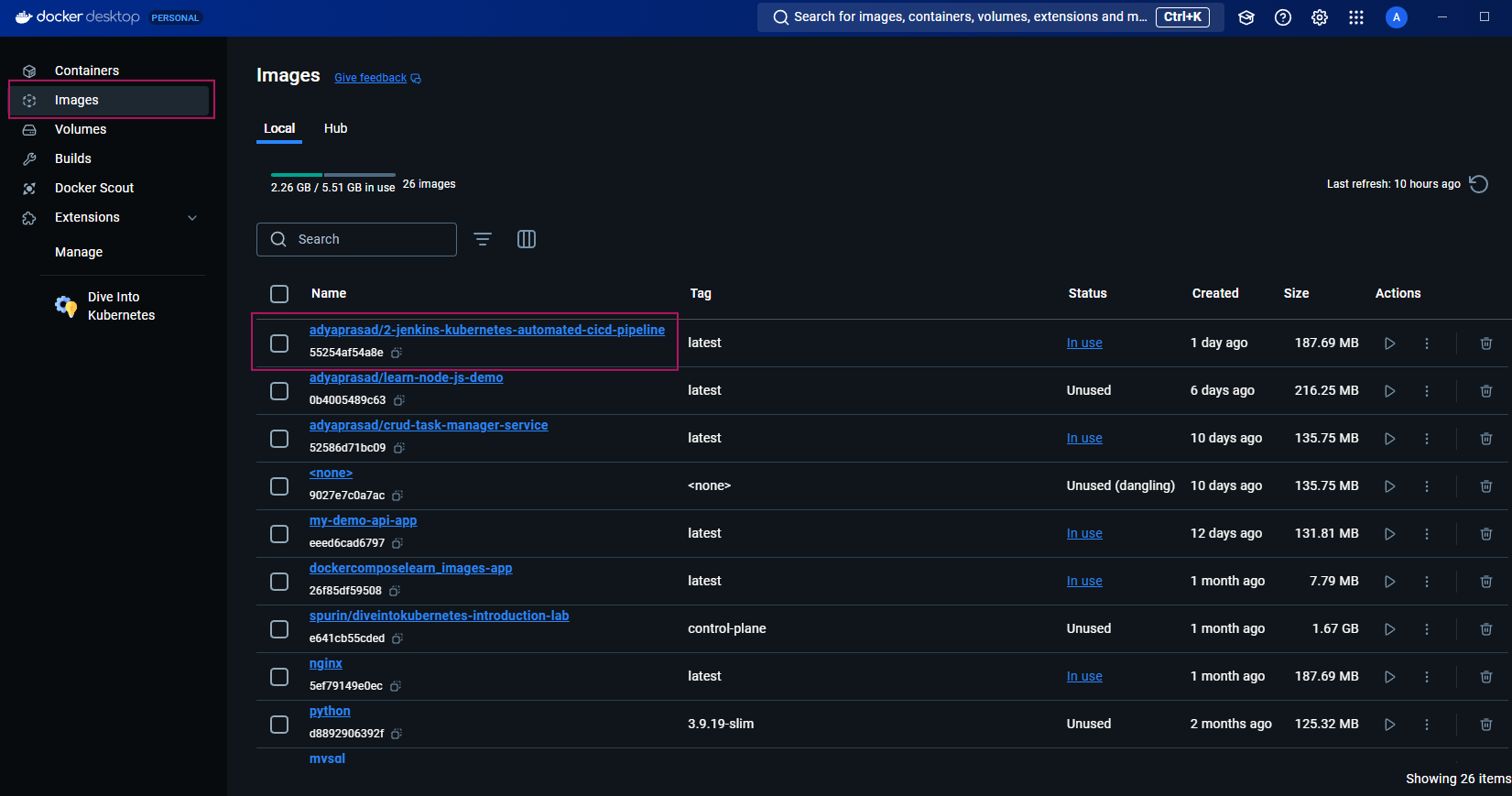The width and height of the screenshot is (1512, 796).
Task: Collapse the Extensions section chevron
Action: (x=192, y=218)
